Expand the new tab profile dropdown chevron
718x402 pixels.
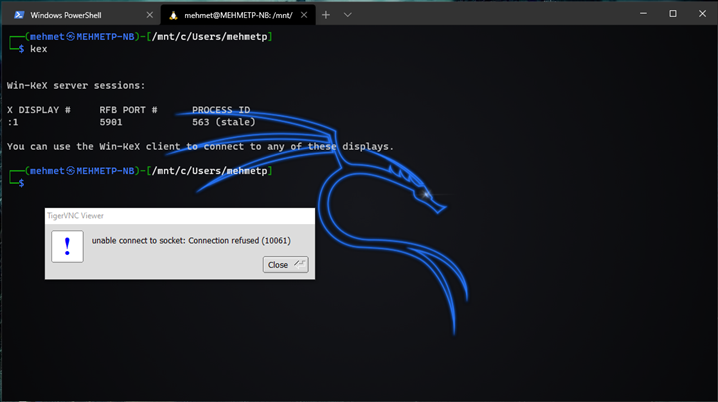348,15
